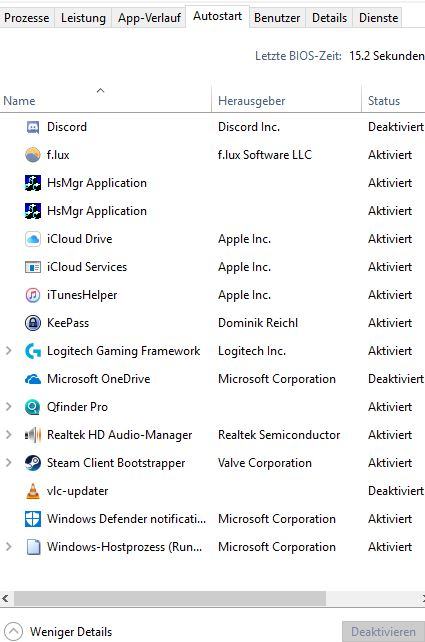Select the vlc-updater traffic cone icon
The image size is (425, 642).
[33, 491]
